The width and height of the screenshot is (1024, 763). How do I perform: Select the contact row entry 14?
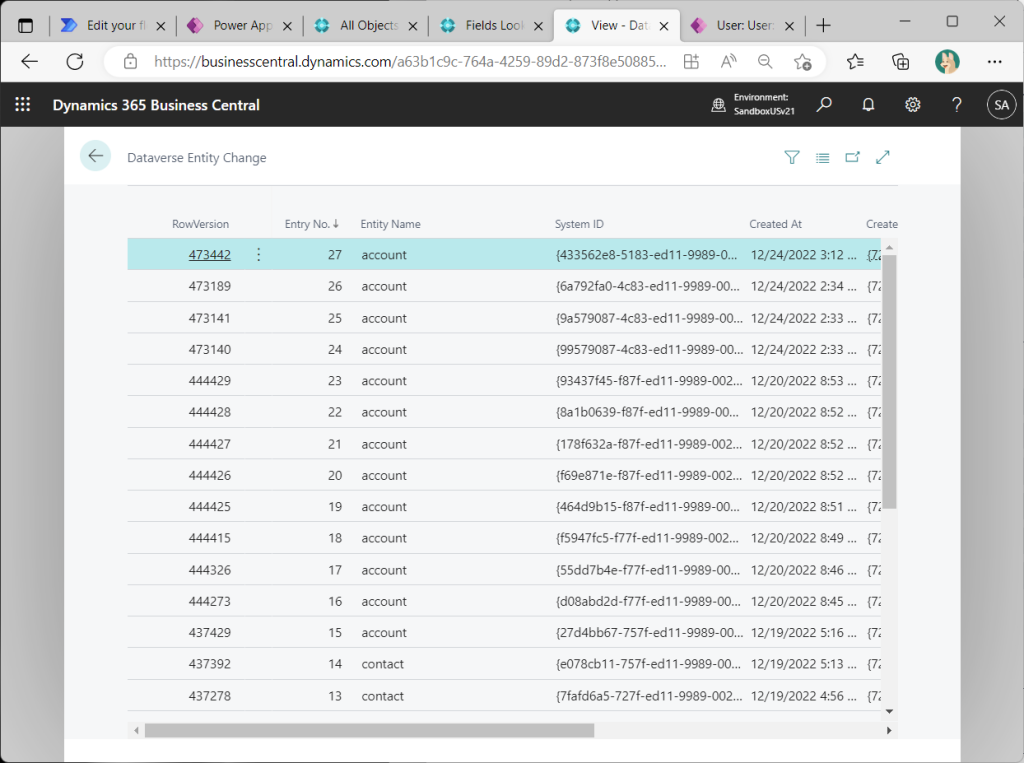(x=382, y=664)
